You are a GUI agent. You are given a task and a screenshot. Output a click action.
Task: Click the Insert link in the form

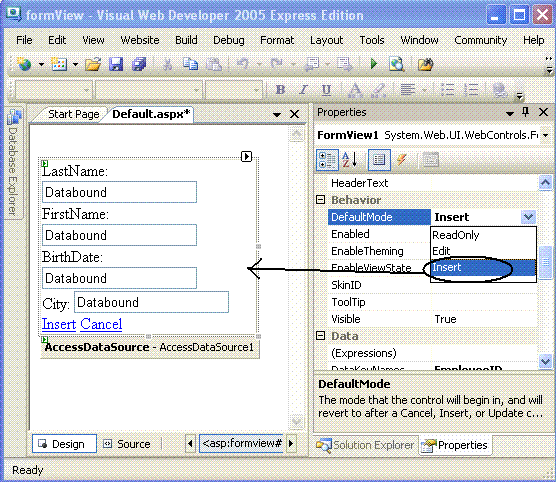coord(59,324)
